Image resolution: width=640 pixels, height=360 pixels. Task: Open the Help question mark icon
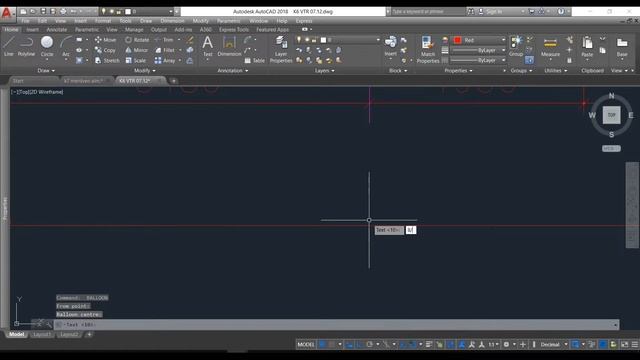point(561,11)
